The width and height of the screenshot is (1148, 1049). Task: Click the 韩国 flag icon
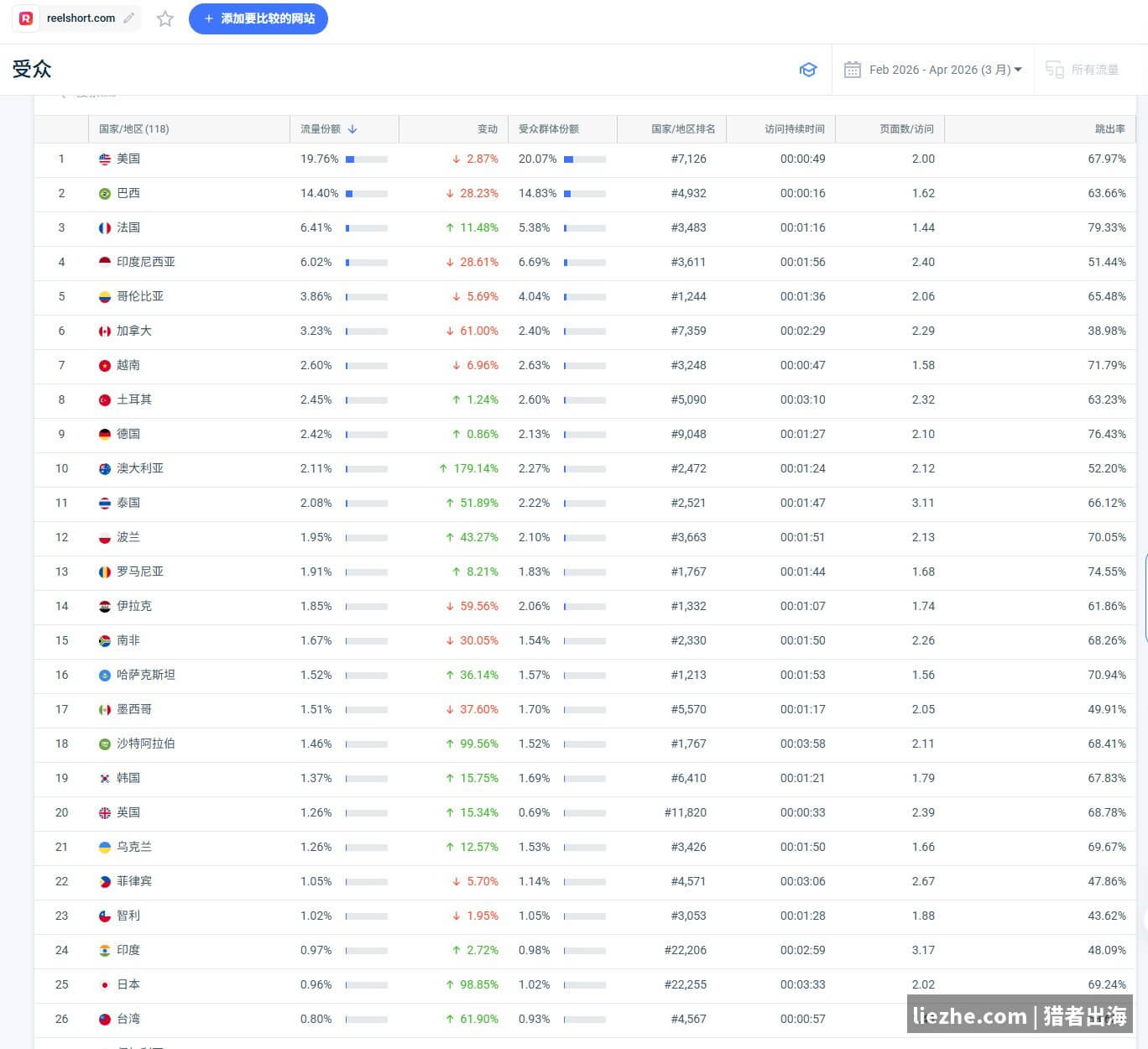click(x=105, y=779)
